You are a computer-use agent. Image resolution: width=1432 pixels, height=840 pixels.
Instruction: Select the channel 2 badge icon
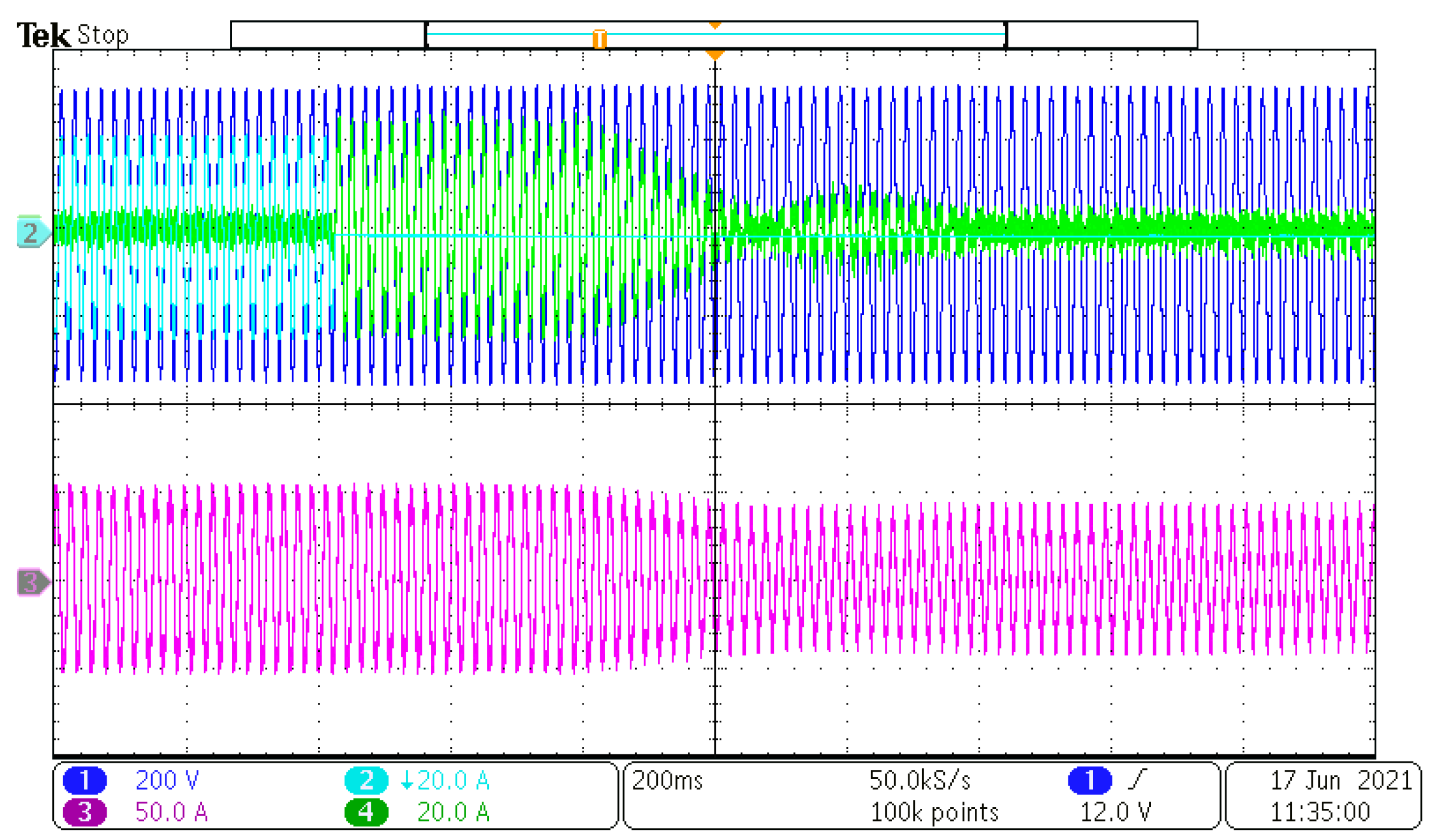point(365,781)
